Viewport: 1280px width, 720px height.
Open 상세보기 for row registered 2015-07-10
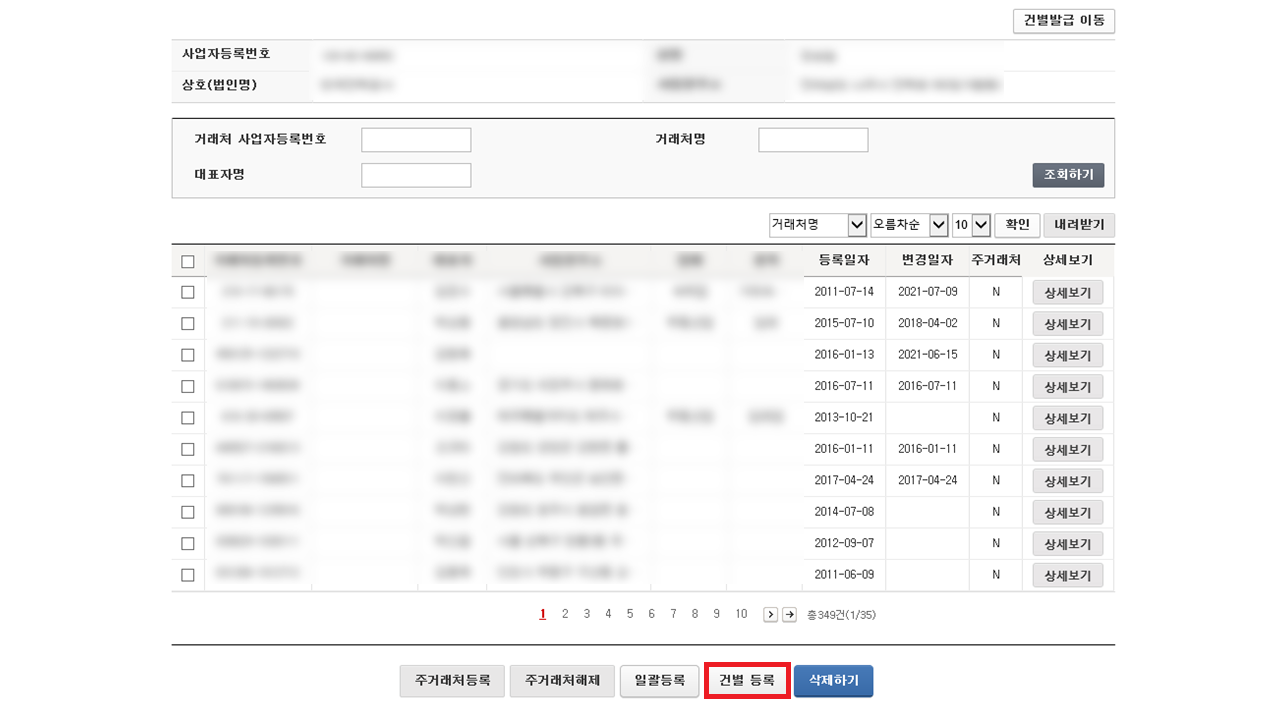tap(1068, 324)
